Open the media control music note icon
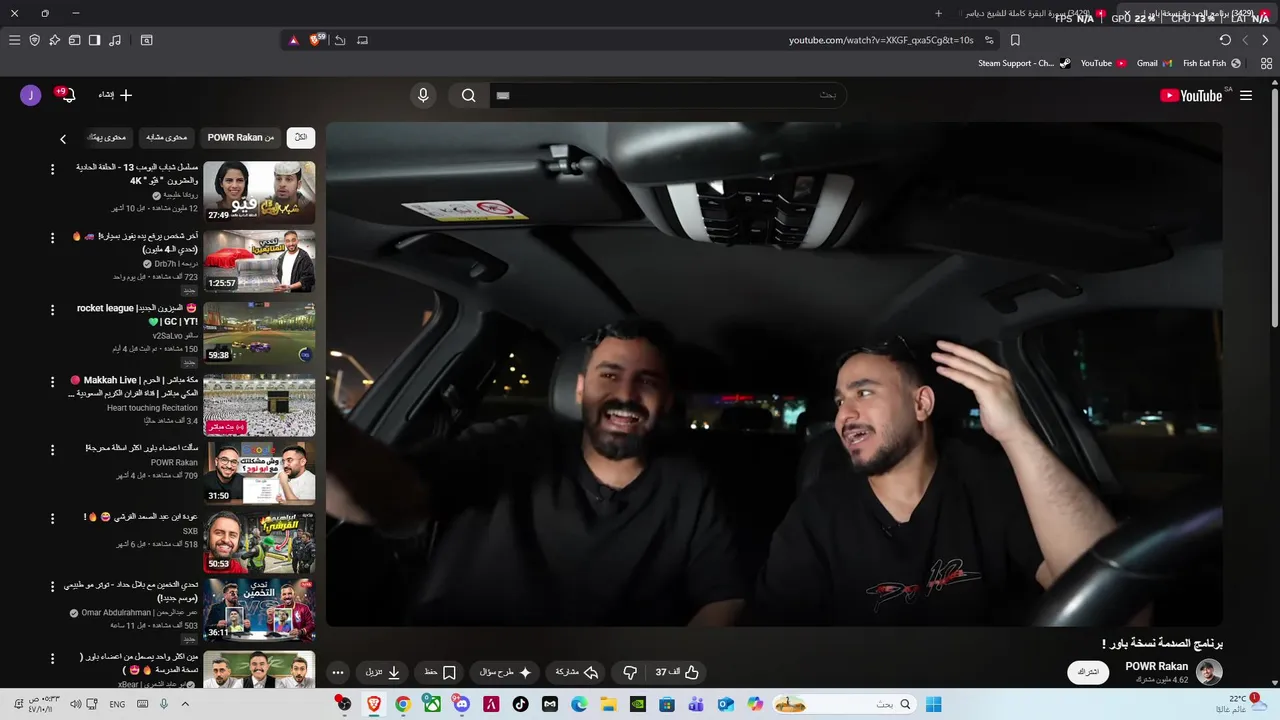Image resolution: width=1280 pixels, height=720 pixels. [x=115, y=40]
